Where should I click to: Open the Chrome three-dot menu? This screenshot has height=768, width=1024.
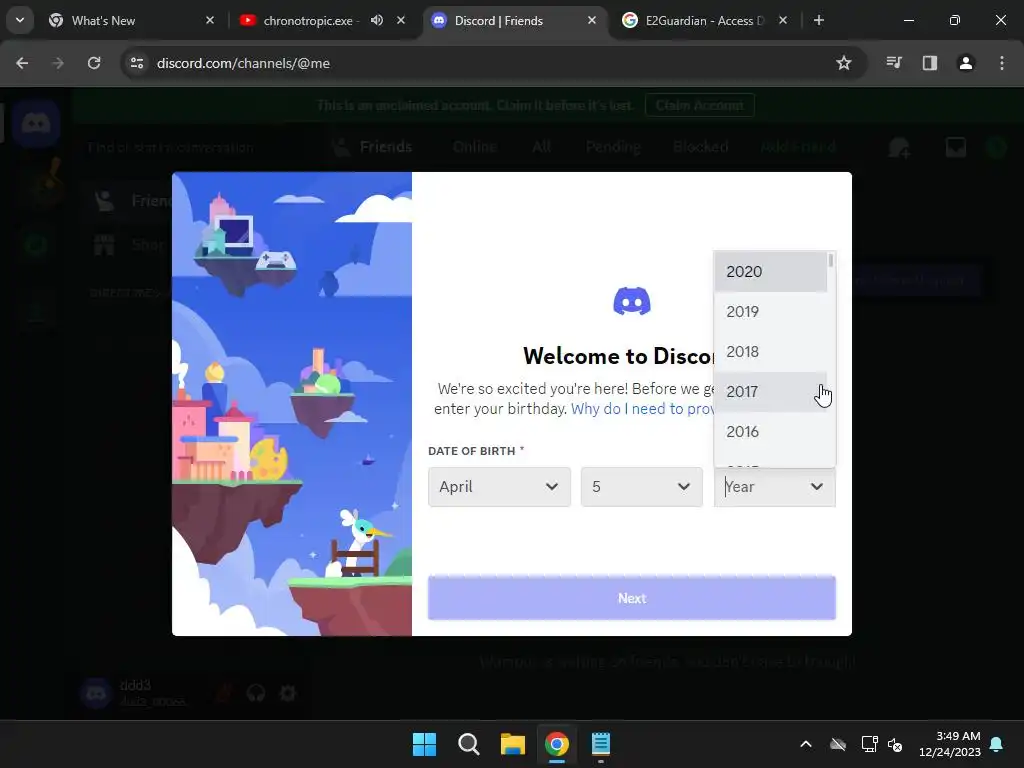(1002, 63)
